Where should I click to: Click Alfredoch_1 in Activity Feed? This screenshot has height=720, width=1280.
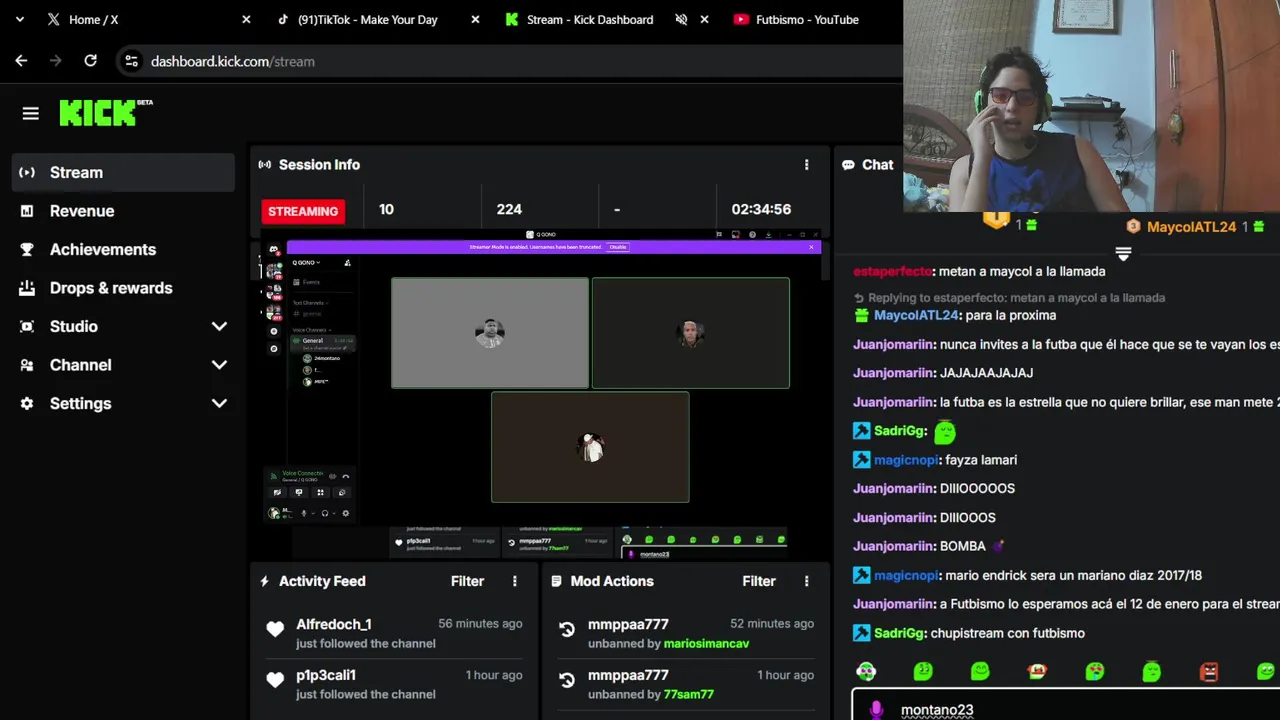334,624
